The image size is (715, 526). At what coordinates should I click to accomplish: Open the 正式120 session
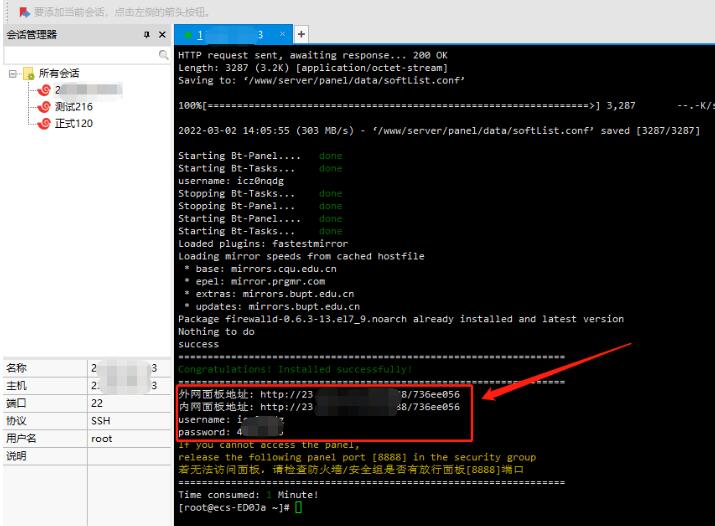tap(73, 123)
